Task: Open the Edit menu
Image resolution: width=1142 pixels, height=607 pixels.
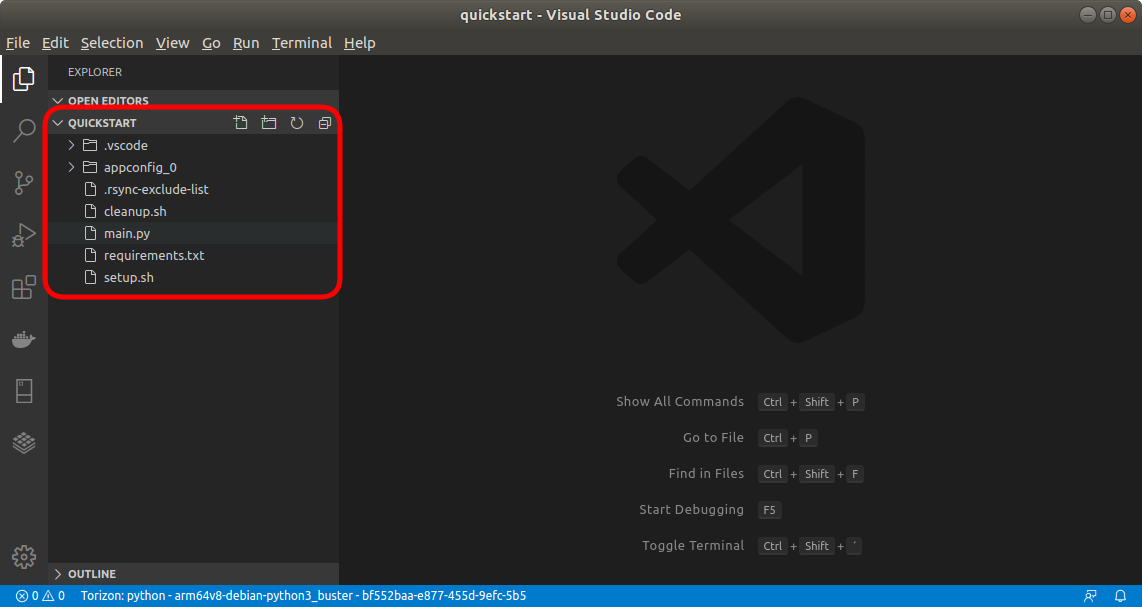Action: coord(55,43)
